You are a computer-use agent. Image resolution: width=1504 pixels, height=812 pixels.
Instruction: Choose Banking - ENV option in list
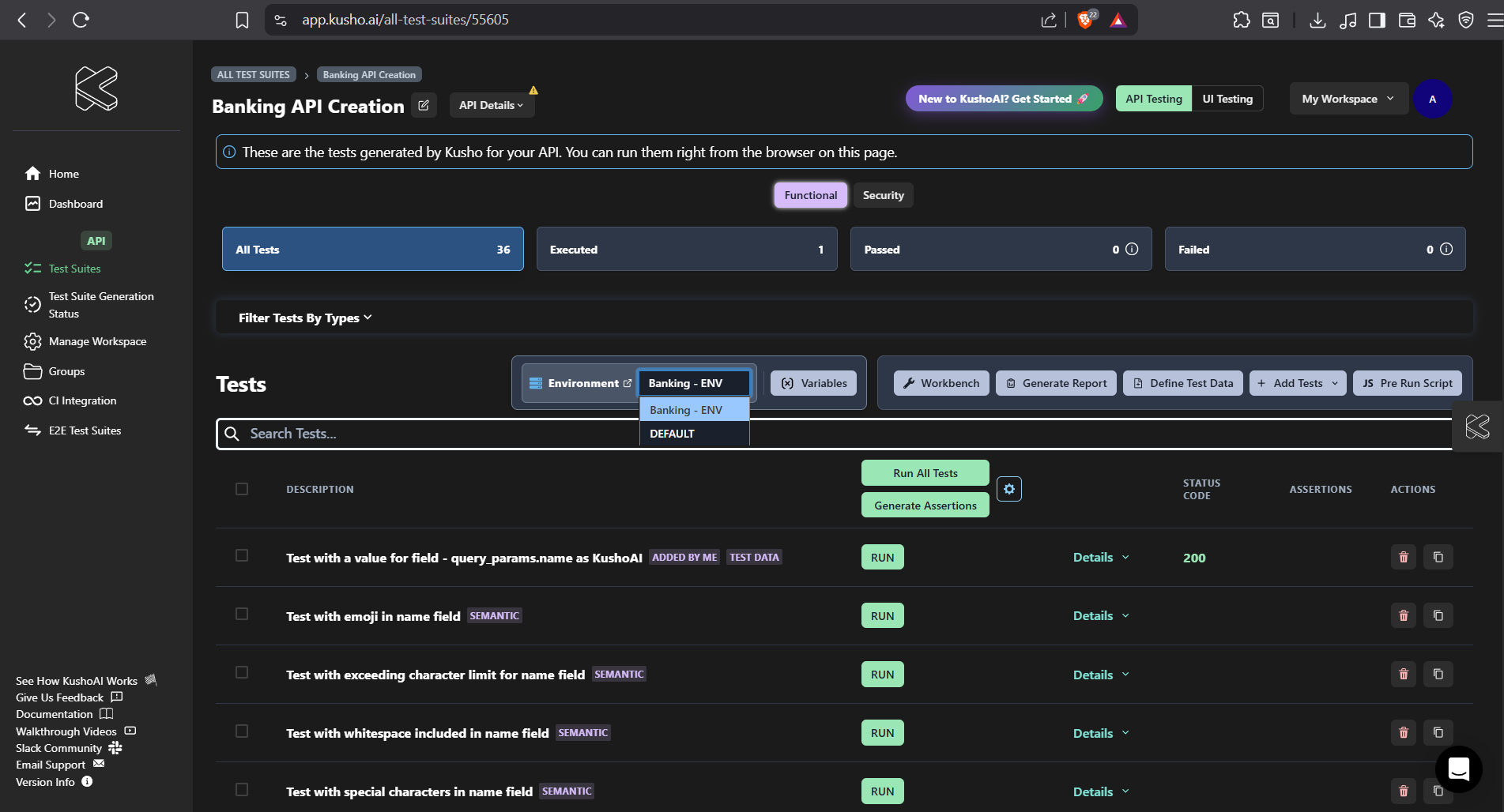coord(694,410)
